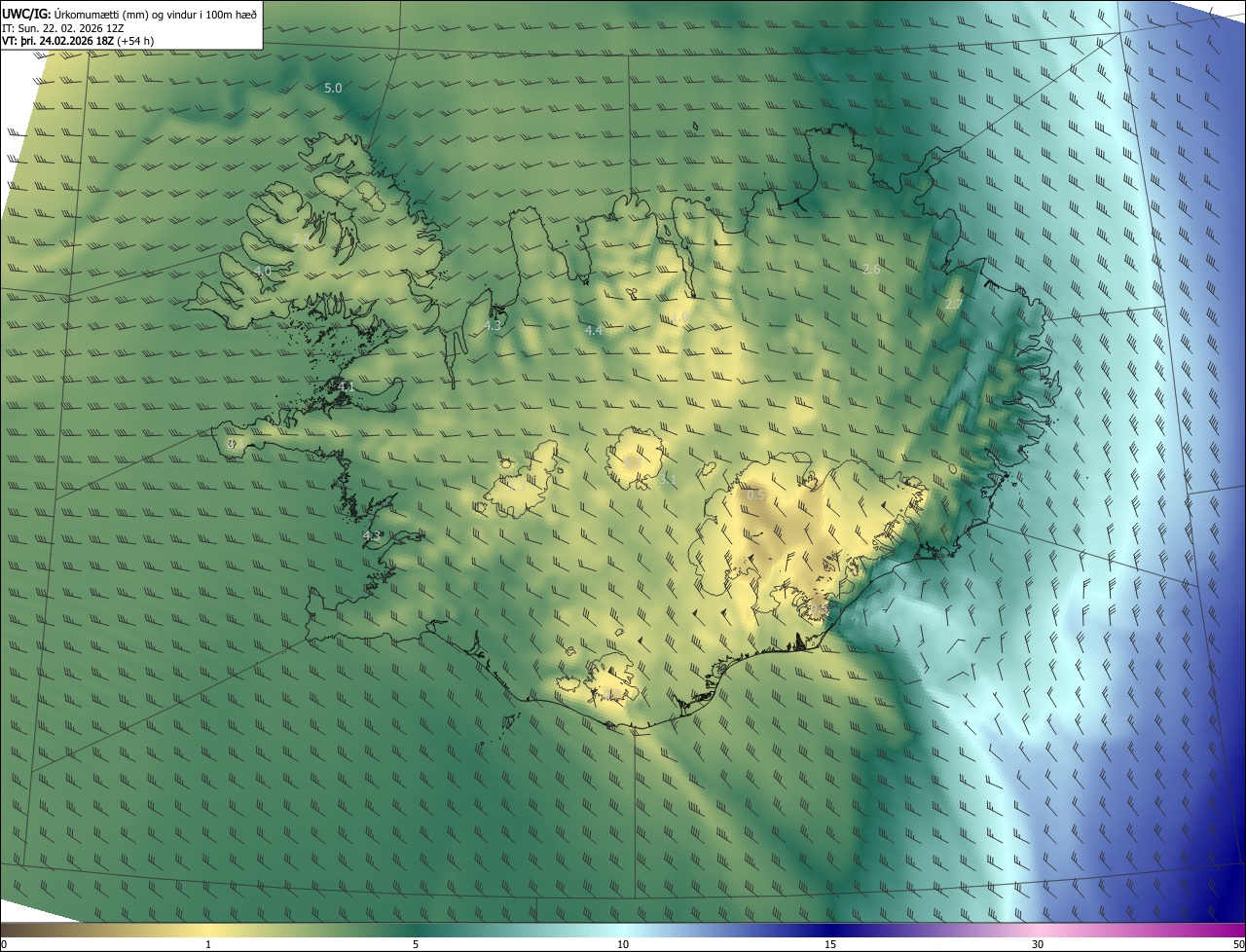The width and height of the screenshot is (1246, 952).
Task: Click the 2.7 value label on the map
Action: (x=954, y=306)
